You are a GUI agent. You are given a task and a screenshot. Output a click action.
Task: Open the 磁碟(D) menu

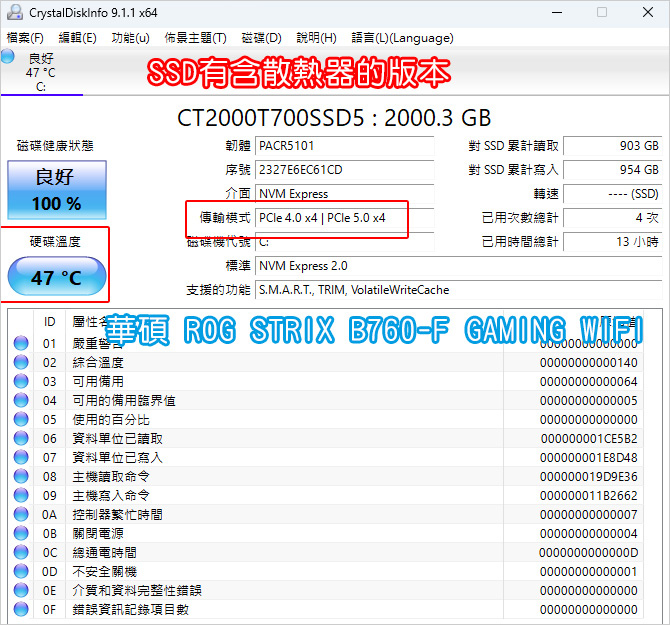[x=261, y=38]
